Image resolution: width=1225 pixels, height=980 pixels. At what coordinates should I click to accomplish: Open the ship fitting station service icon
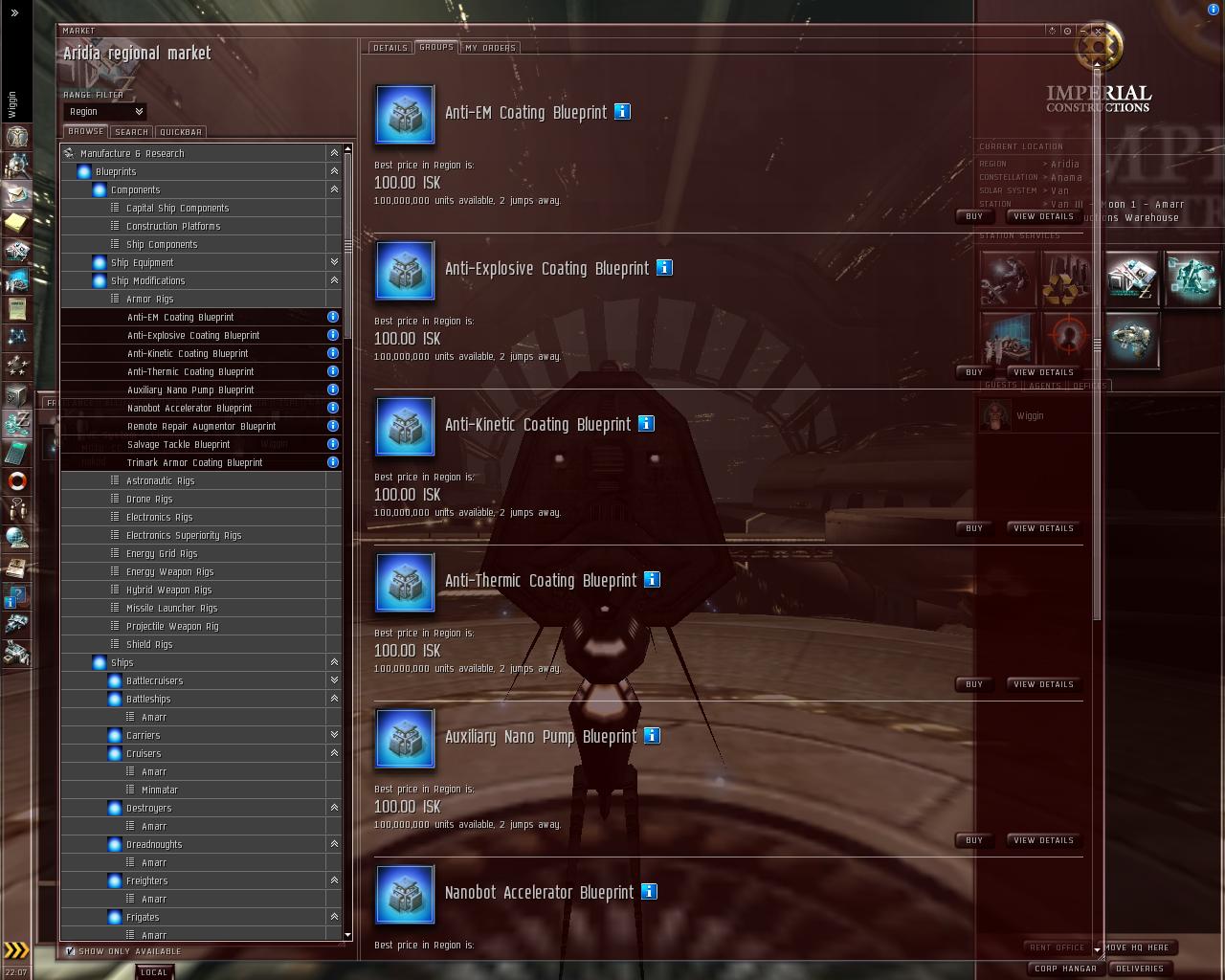click(x=1131, y=339)
